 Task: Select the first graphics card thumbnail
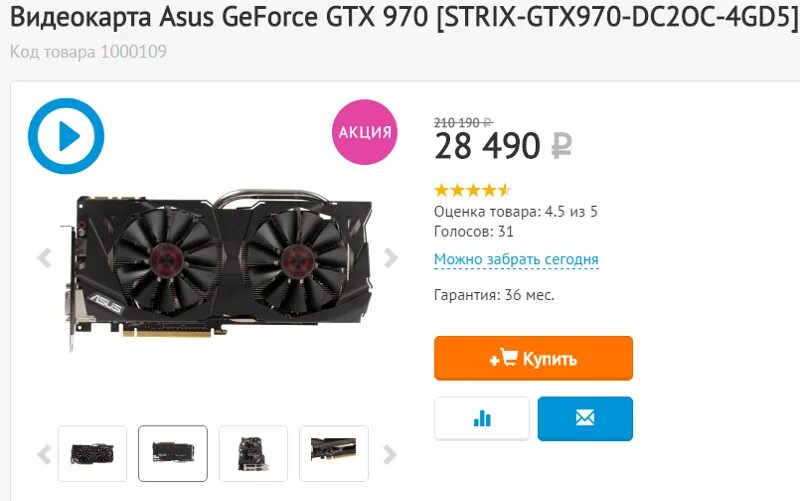[x=92, y=454]
